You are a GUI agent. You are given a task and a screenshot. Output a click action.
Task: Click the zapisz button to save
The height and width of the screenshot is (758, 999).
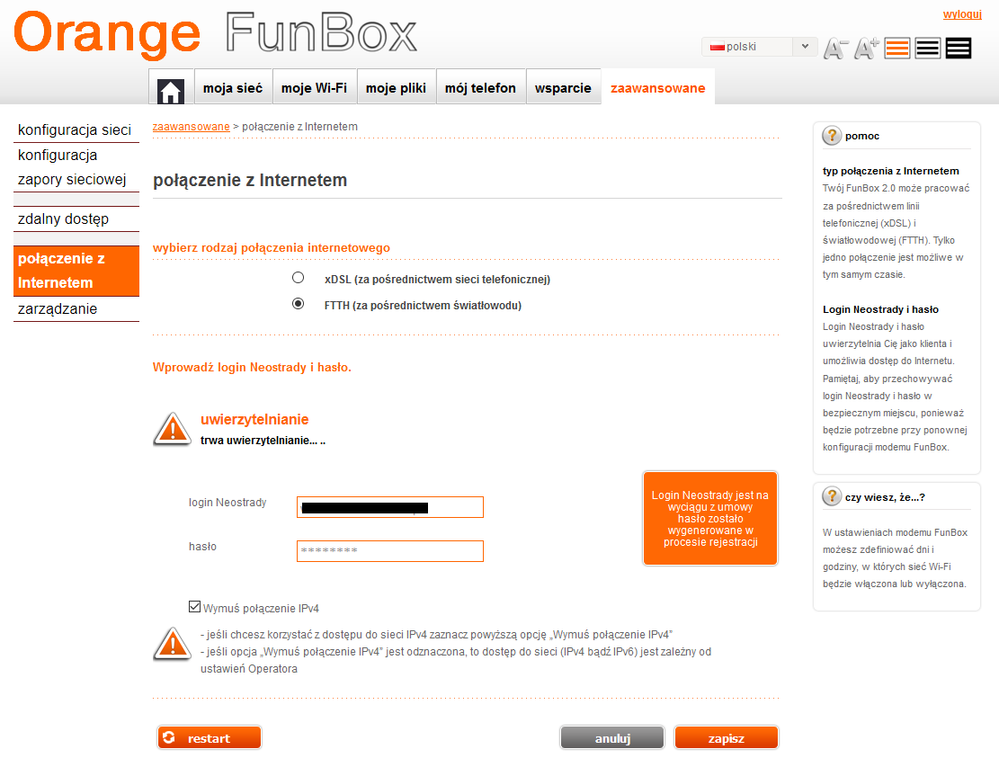click(725, 737)
